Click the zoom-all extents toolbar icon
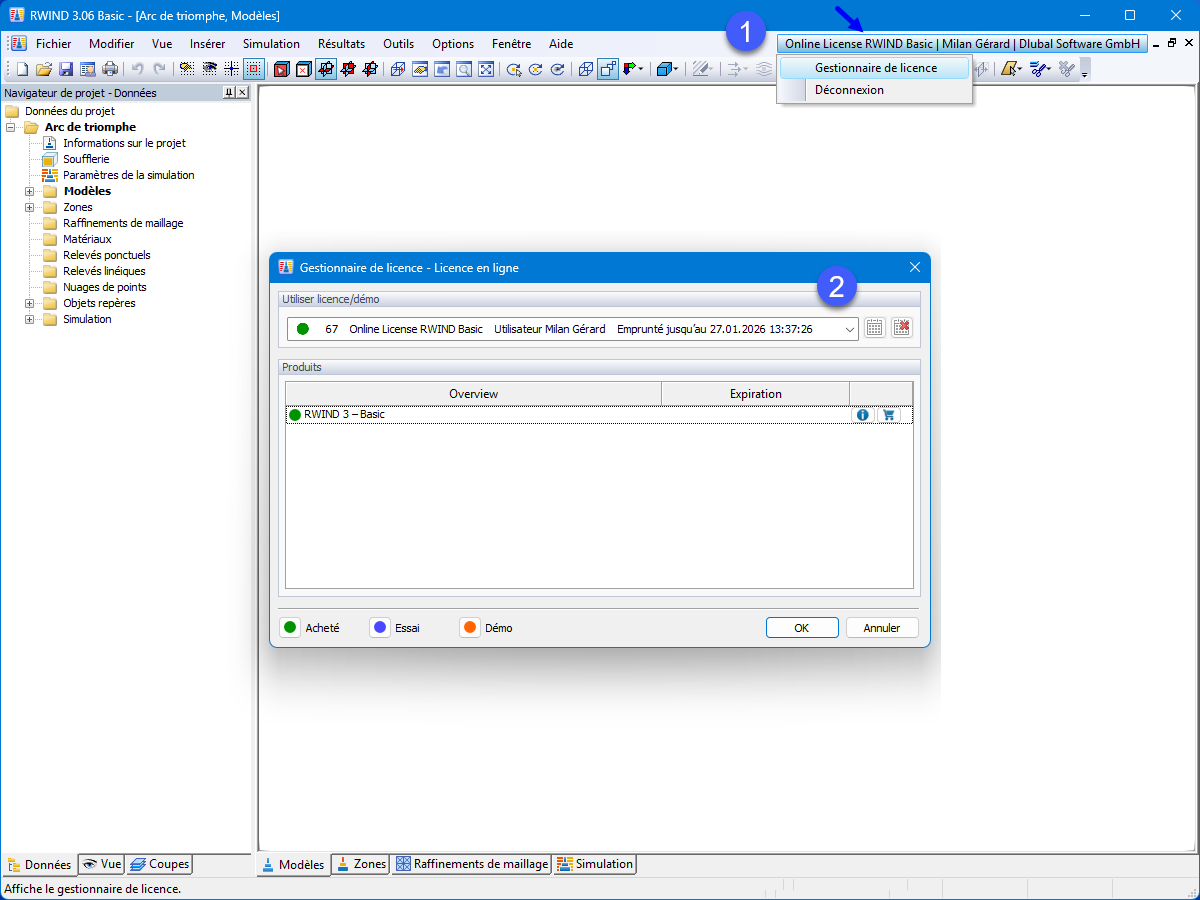1200x900 pixels. (486, 69)
